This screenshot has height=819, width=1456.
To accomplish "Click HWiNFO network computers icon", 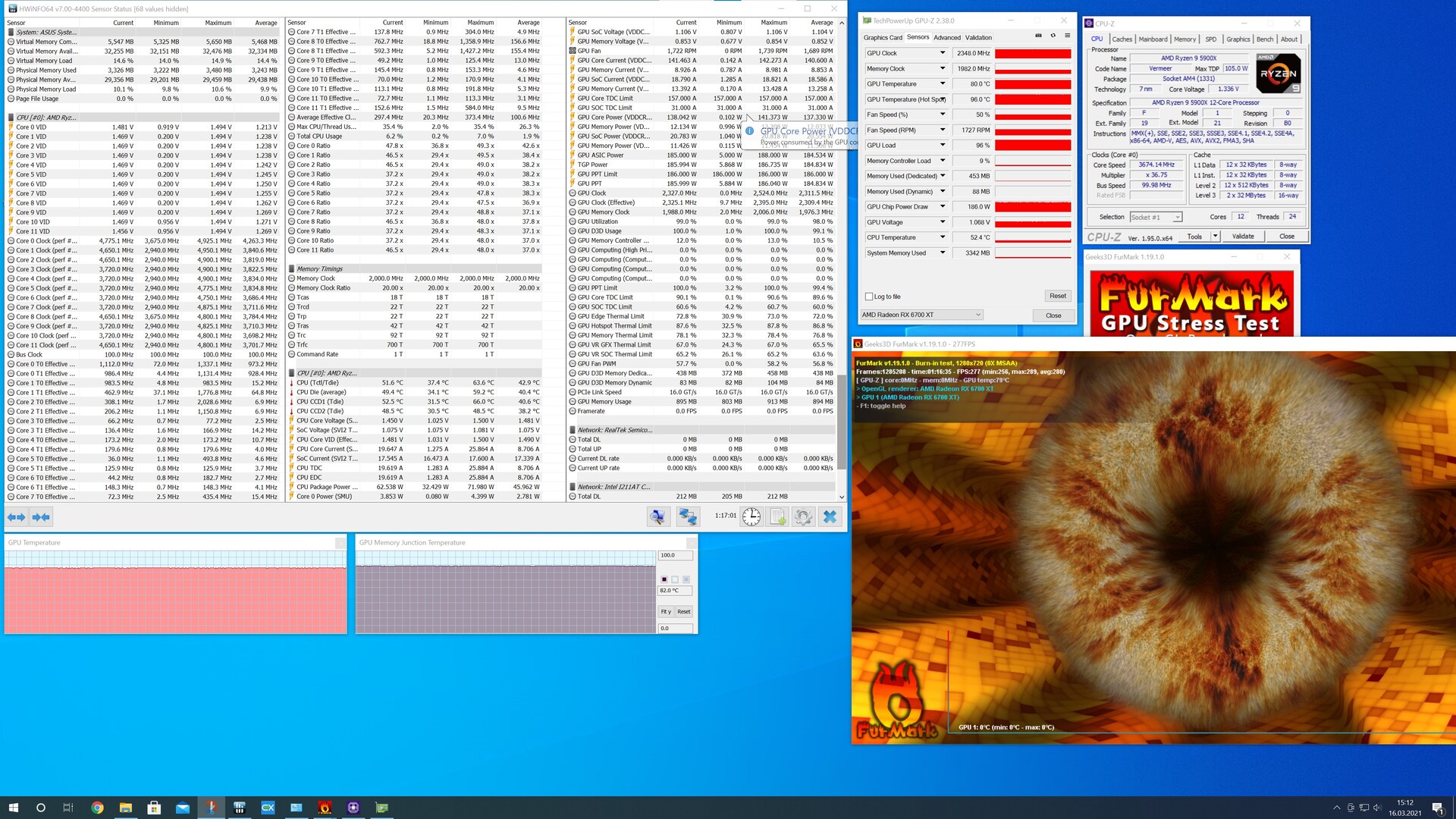I will tap(688, 517).
